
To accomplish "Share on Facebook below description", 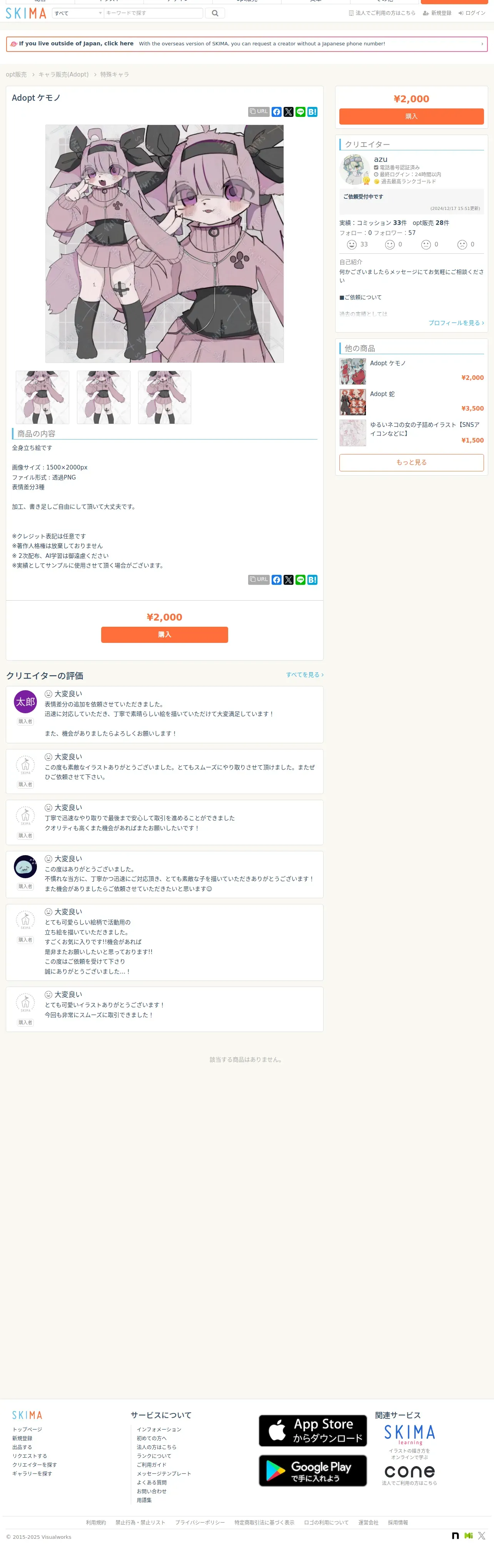I will (277, 580).
